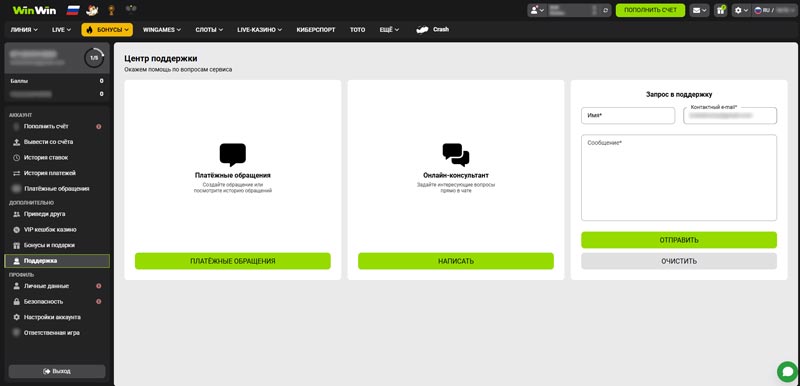The height and width of the screenshot is (386, 800).
Task: Click the Баллы row in sidebar
Action: click(x=57, y=81)
